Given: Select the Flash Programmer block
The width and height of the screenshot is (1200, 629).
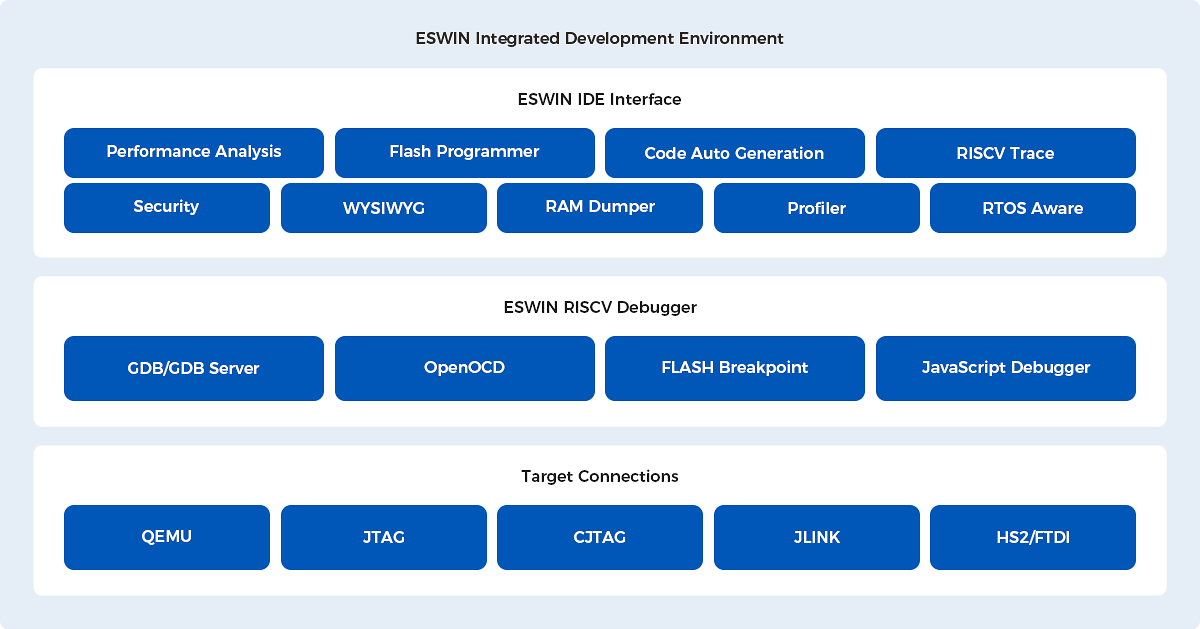Looking at the screenshot, I should (464, 153).
